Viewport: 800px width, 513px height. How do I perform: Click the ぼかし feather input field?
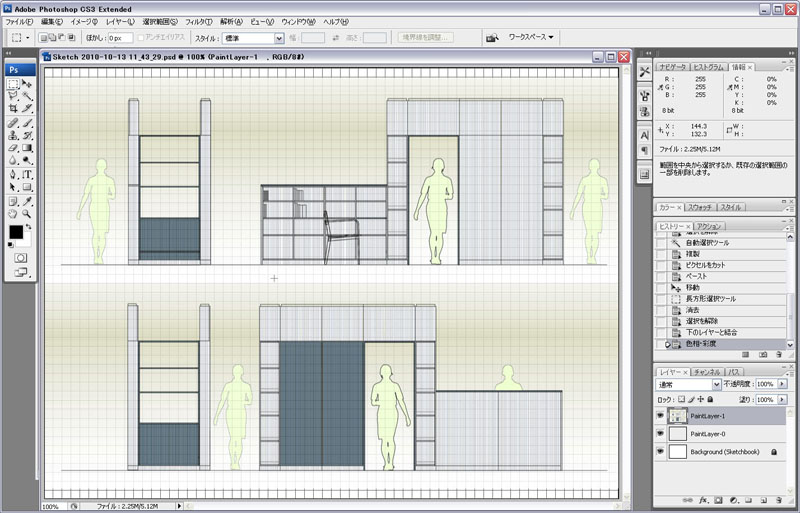coord(120,38)
